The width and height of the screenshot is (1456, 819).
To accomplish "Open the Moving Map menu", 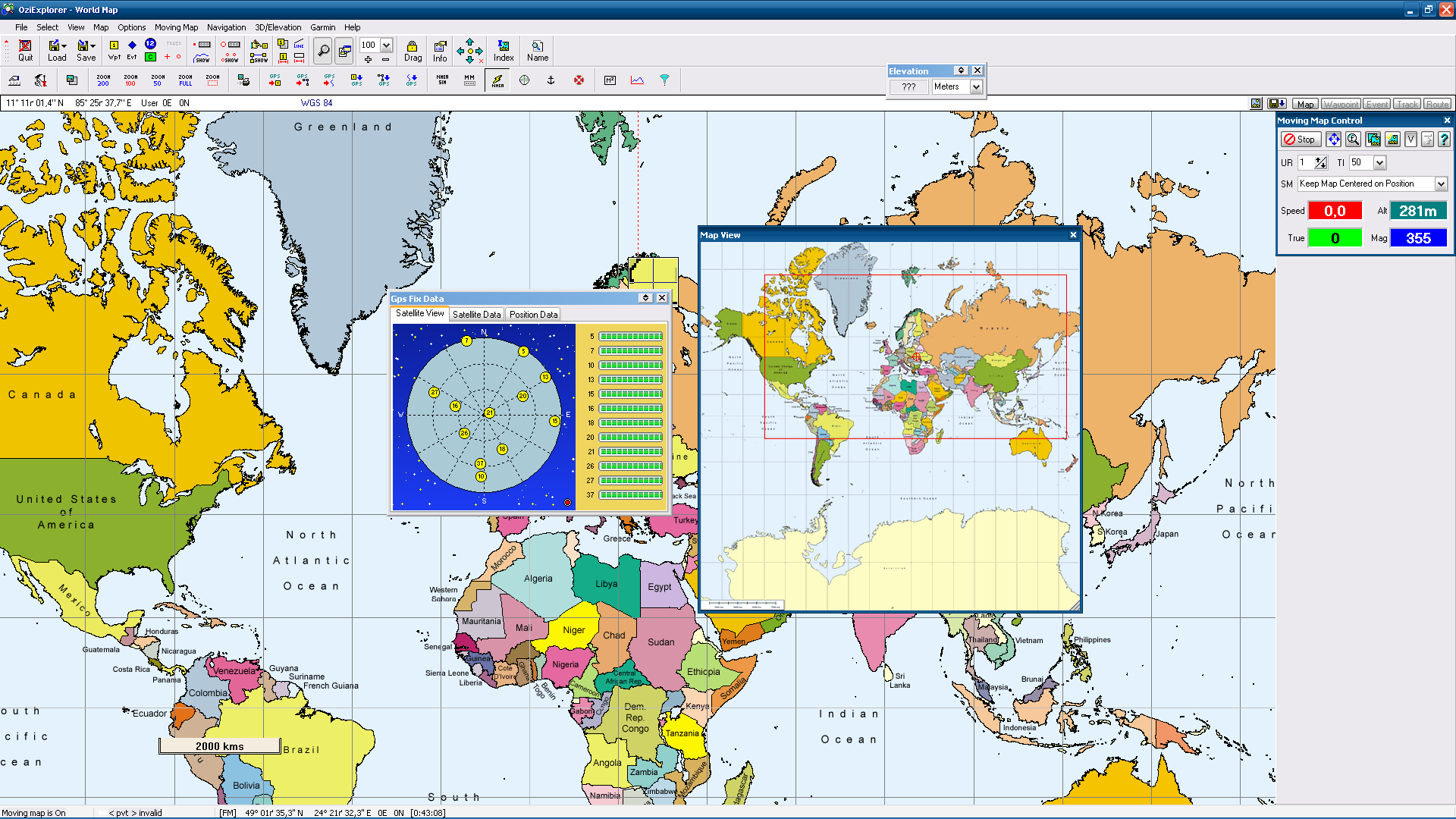I will point(176,27).
